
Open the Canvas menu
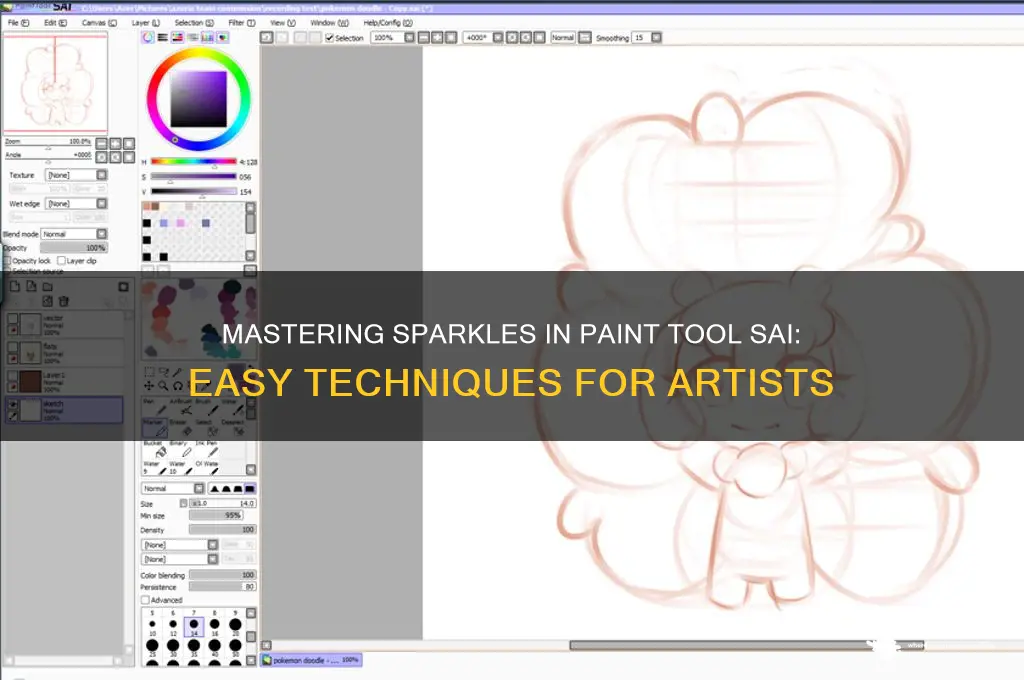(99, 23)
